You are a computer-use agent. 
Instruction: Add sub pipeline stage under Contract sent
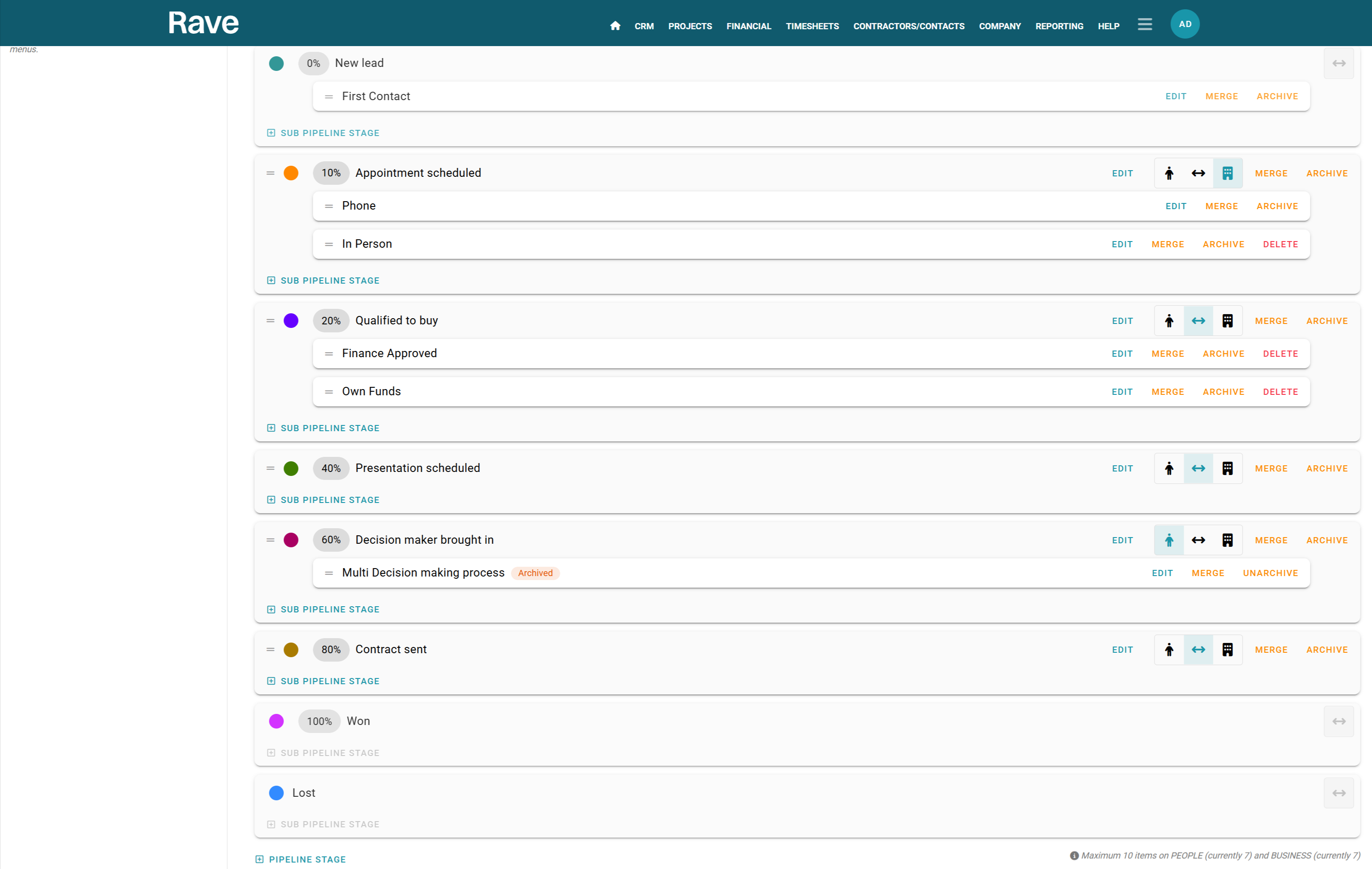[323, 681]
